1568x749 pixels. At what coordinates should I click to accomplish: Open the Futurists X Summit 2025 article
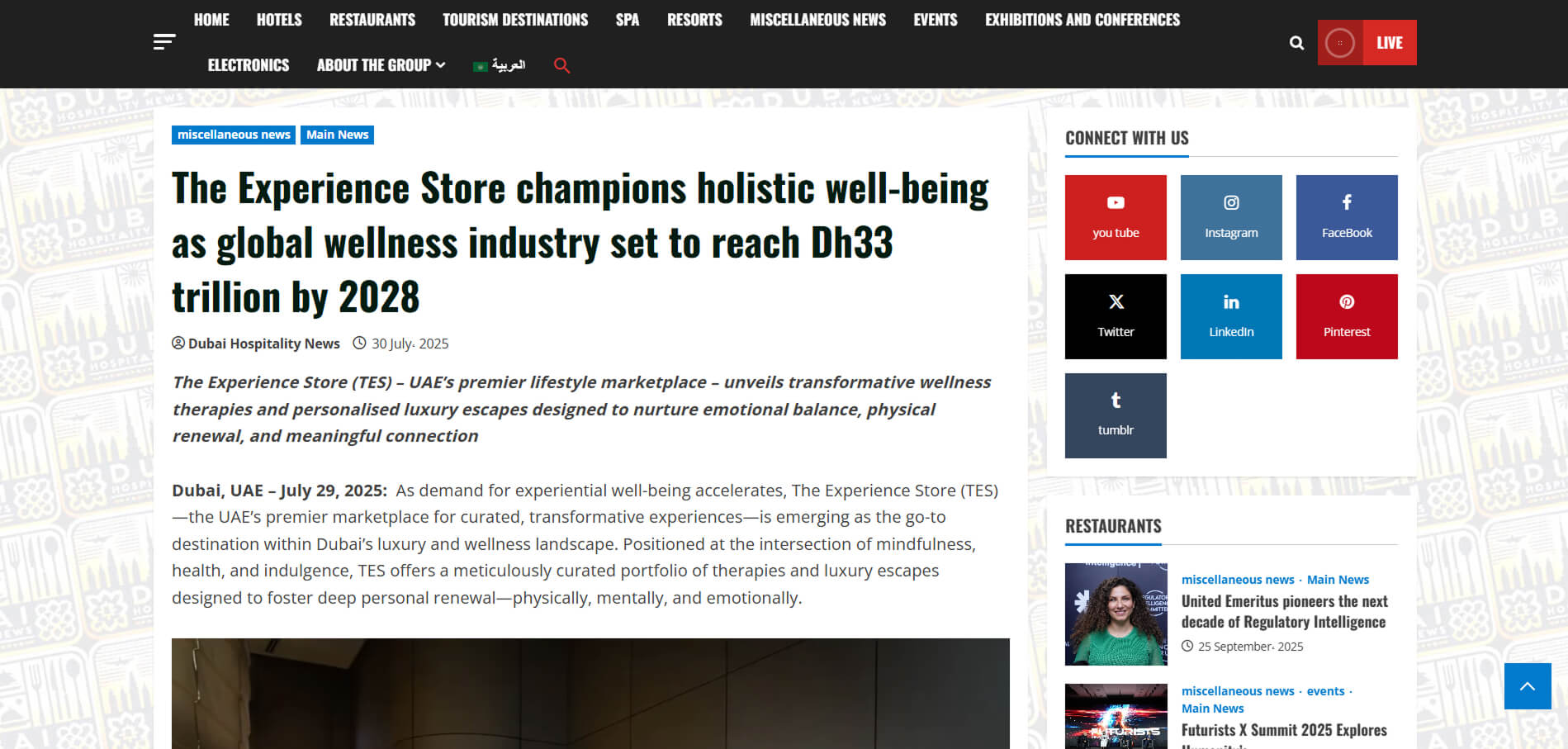[1283, 730]
